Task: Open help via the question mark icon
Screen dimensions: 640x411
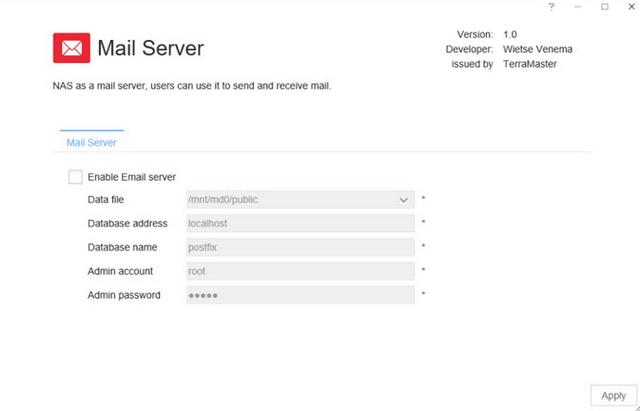Action: coord(551,7)
